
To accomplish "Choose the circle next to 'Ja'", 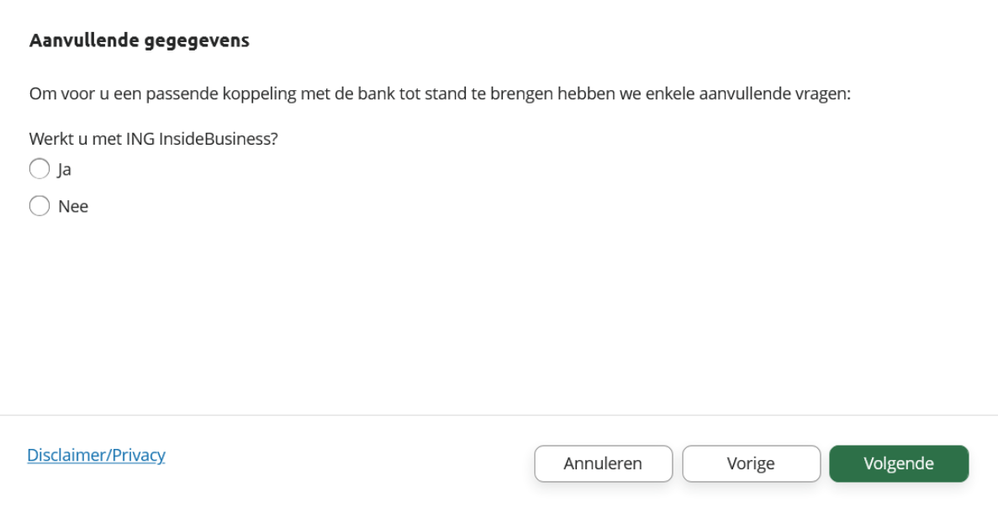I will tap(39, 169).
